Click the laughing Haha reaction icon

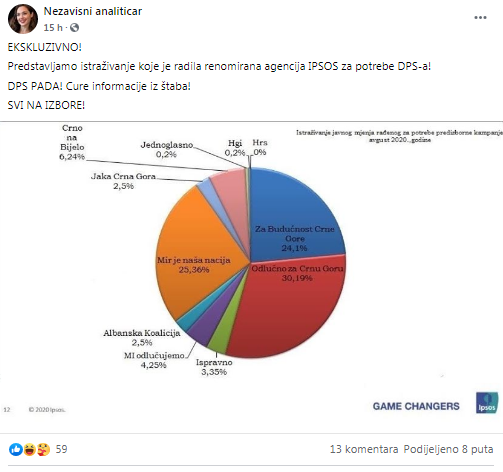[29, 449]
